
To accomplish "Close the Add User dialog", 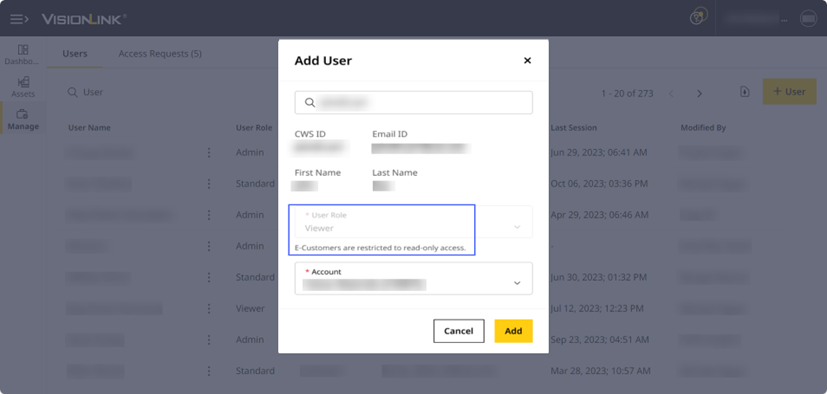I will click(x=527, y=61).
